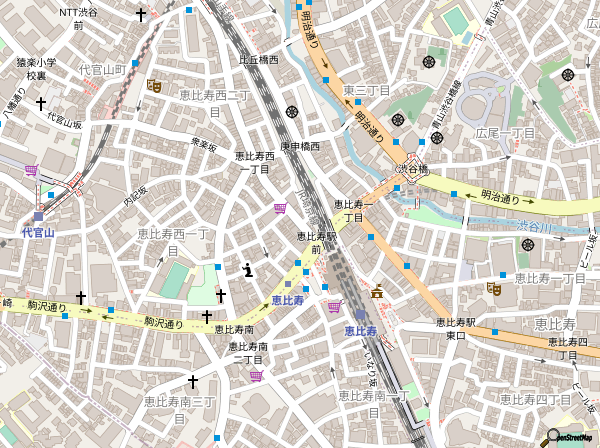Click the shopping cart icon near 代官山 station

click(x=31, y=170)
